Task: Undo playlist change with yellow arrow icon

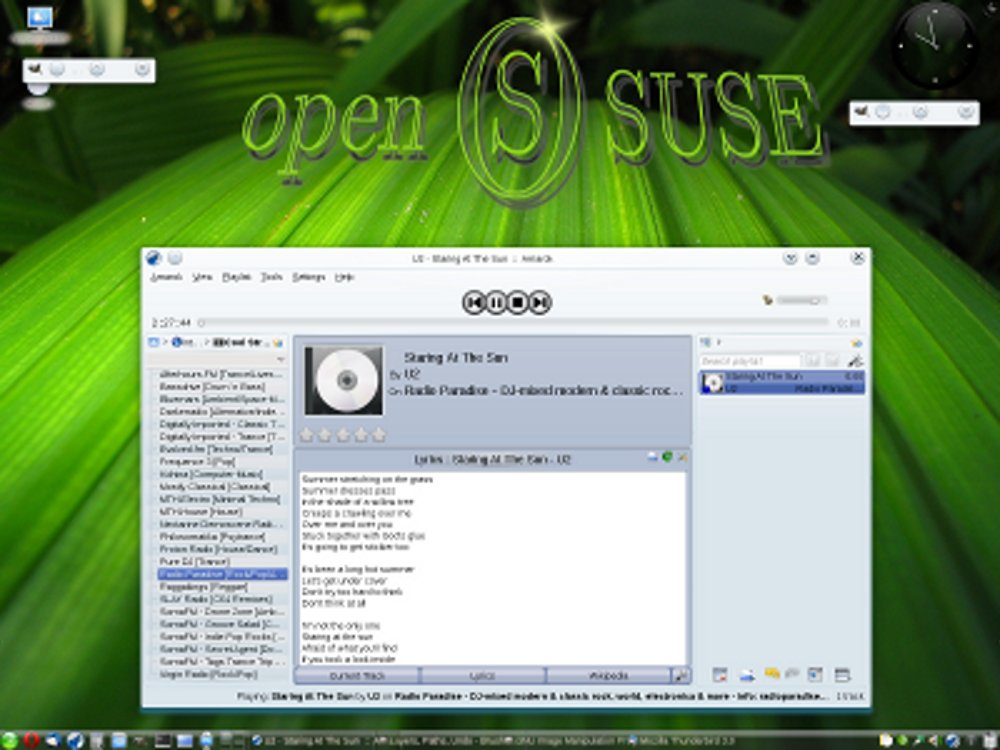Action: 772,673
